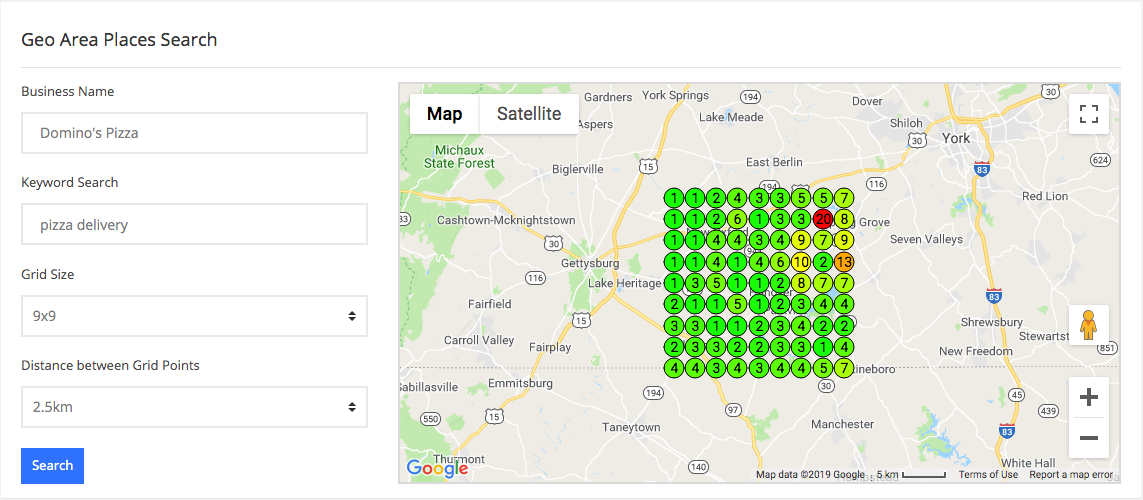Zoom in on the map

point(1088,397)
